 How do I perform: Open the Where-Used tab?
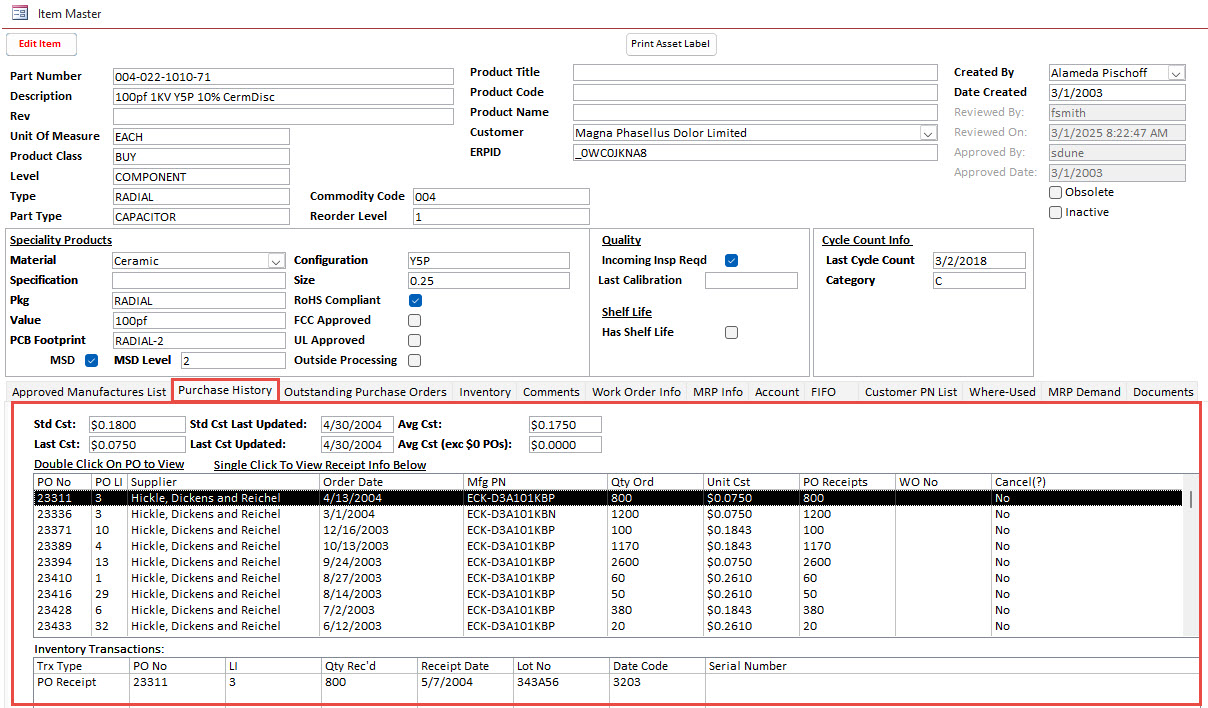click(1001, 392)
